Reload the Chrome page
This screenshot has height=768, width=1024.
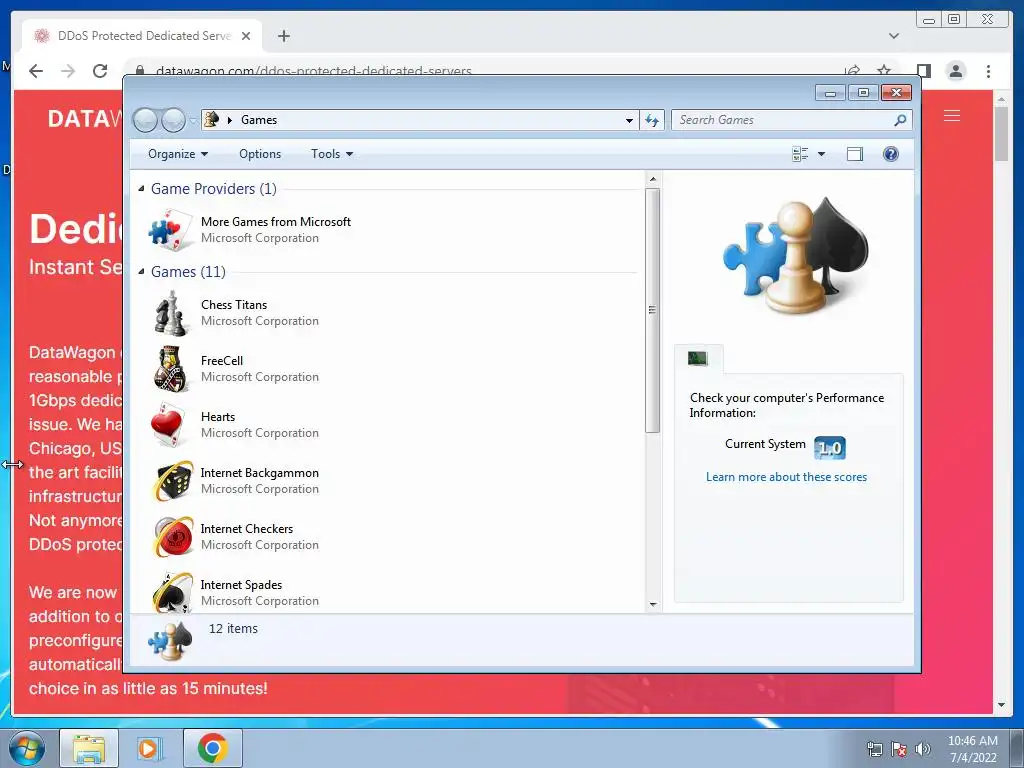(100, 71)
